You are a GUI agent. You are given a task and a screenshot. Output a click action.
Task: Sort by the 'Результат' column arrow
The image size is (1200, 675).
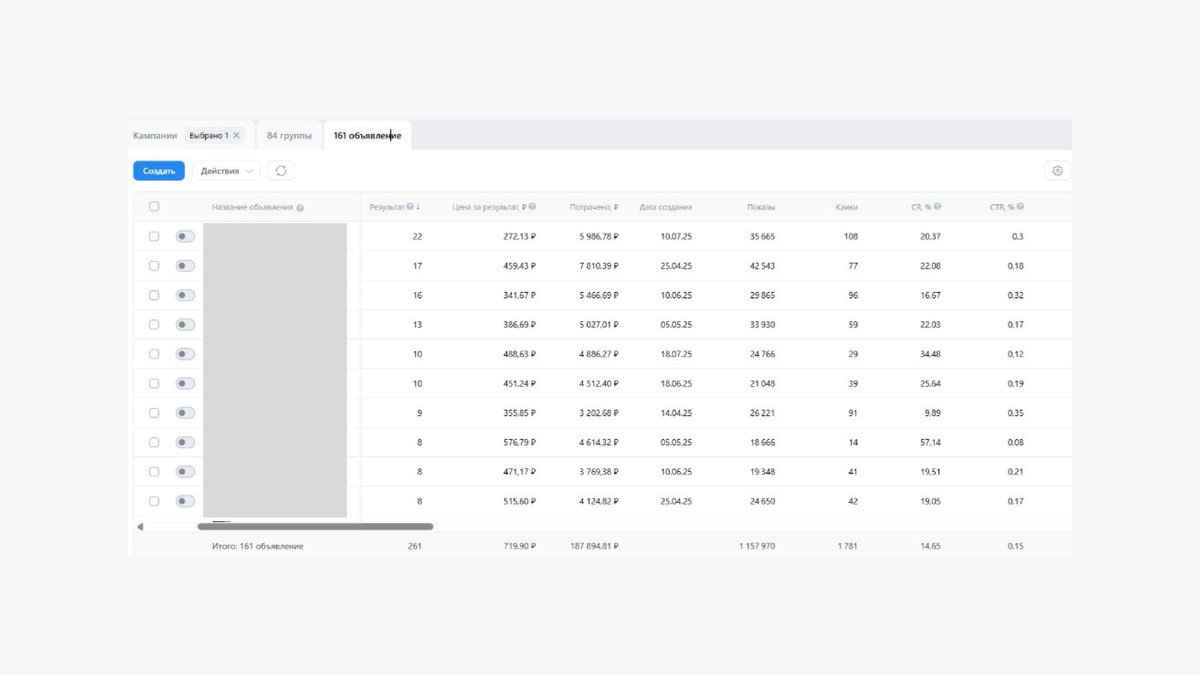pos(418,207)
